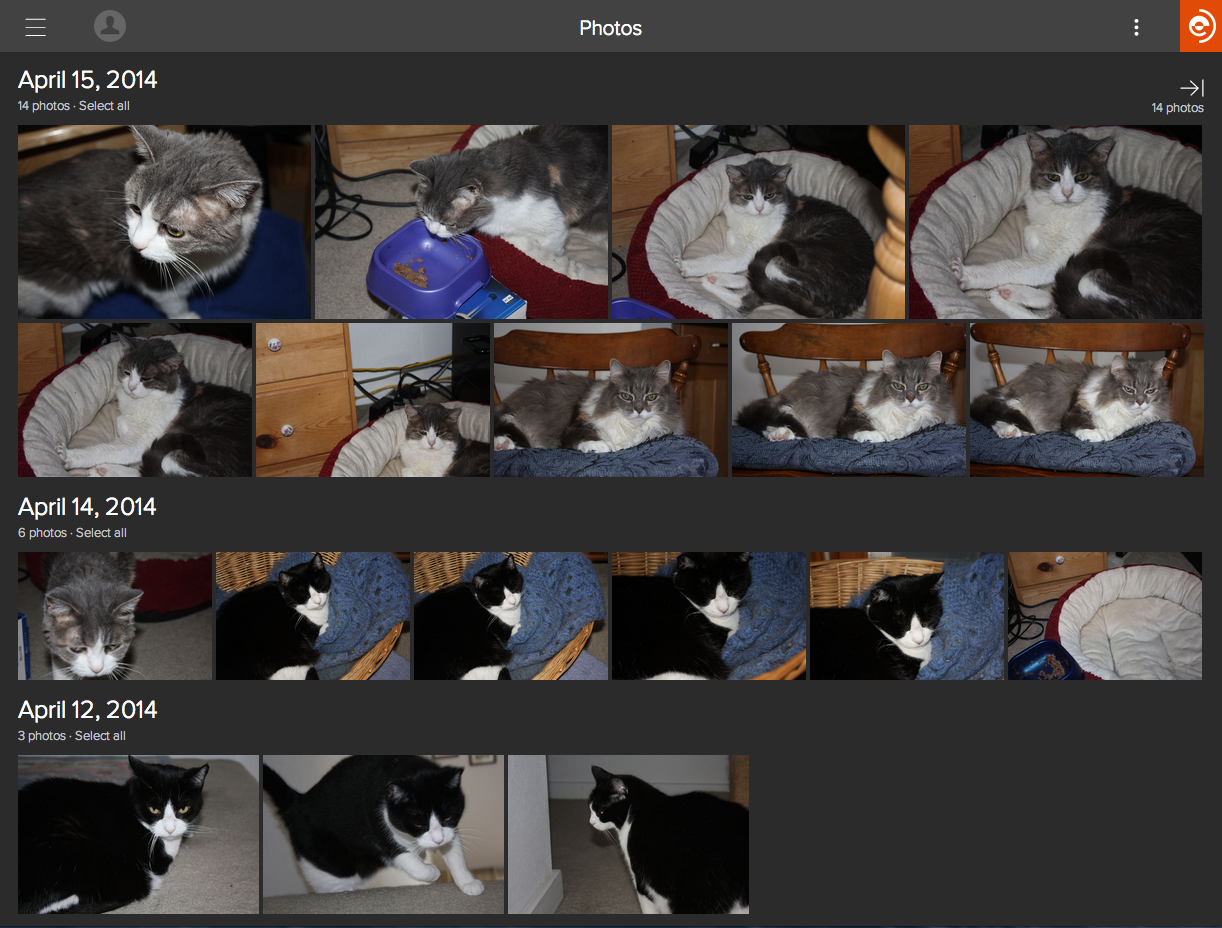Click the orange Eyefi logo icon
The image size is (1222, 928).
click(1201, 26)
